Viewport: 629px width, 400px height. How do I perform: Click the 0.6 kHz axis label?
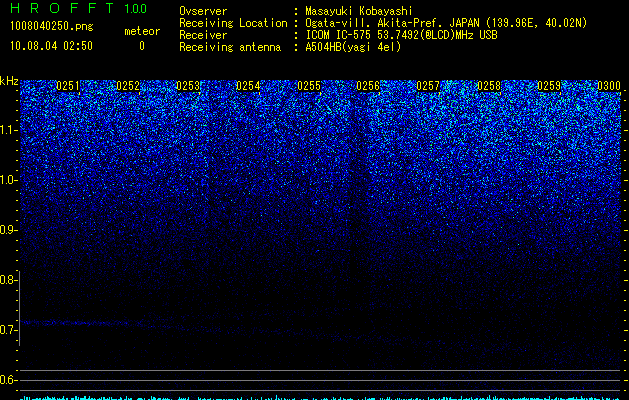point(8,380)
